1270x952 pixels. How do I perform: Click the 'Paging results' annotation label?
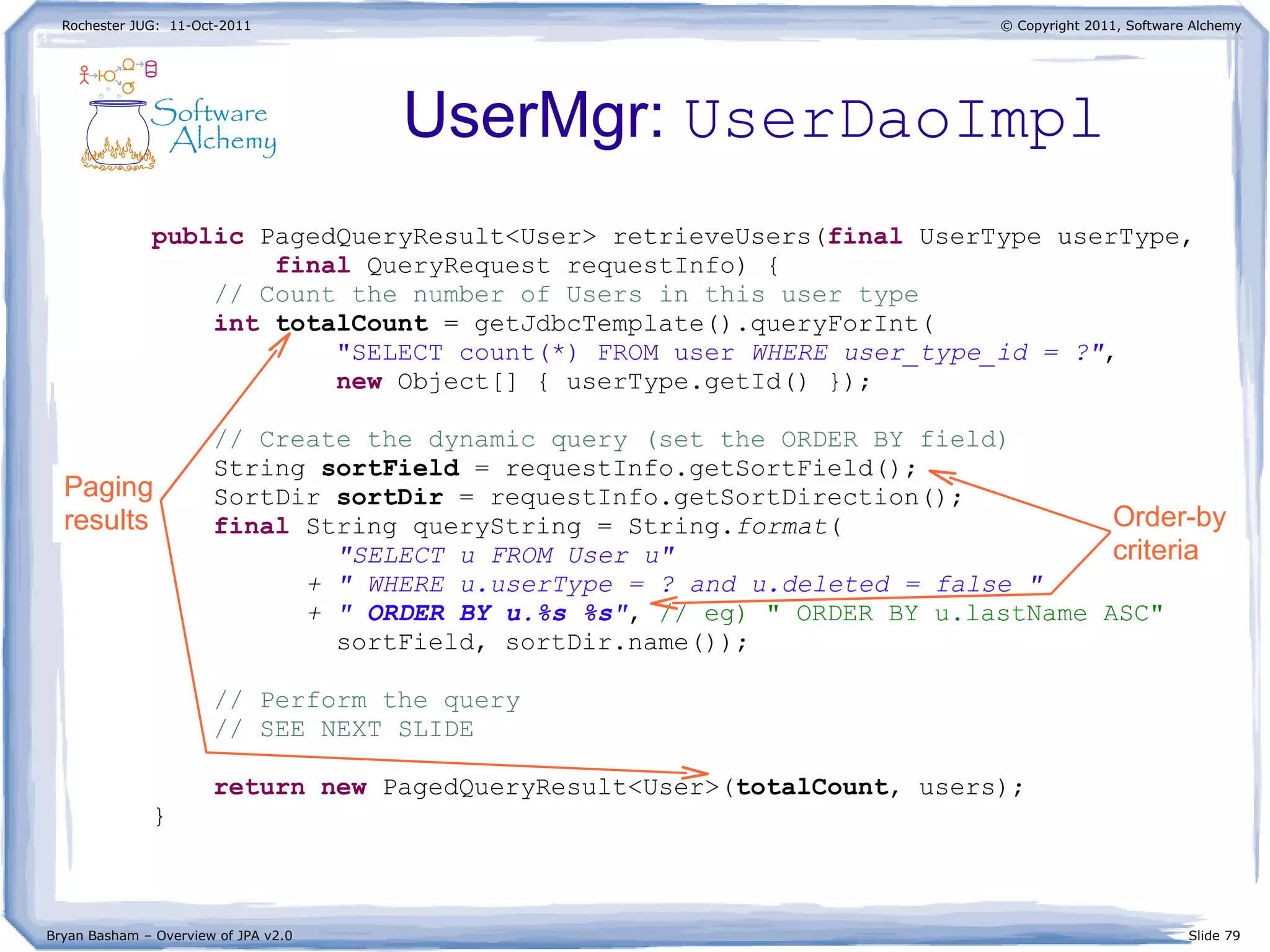(108, 503)
